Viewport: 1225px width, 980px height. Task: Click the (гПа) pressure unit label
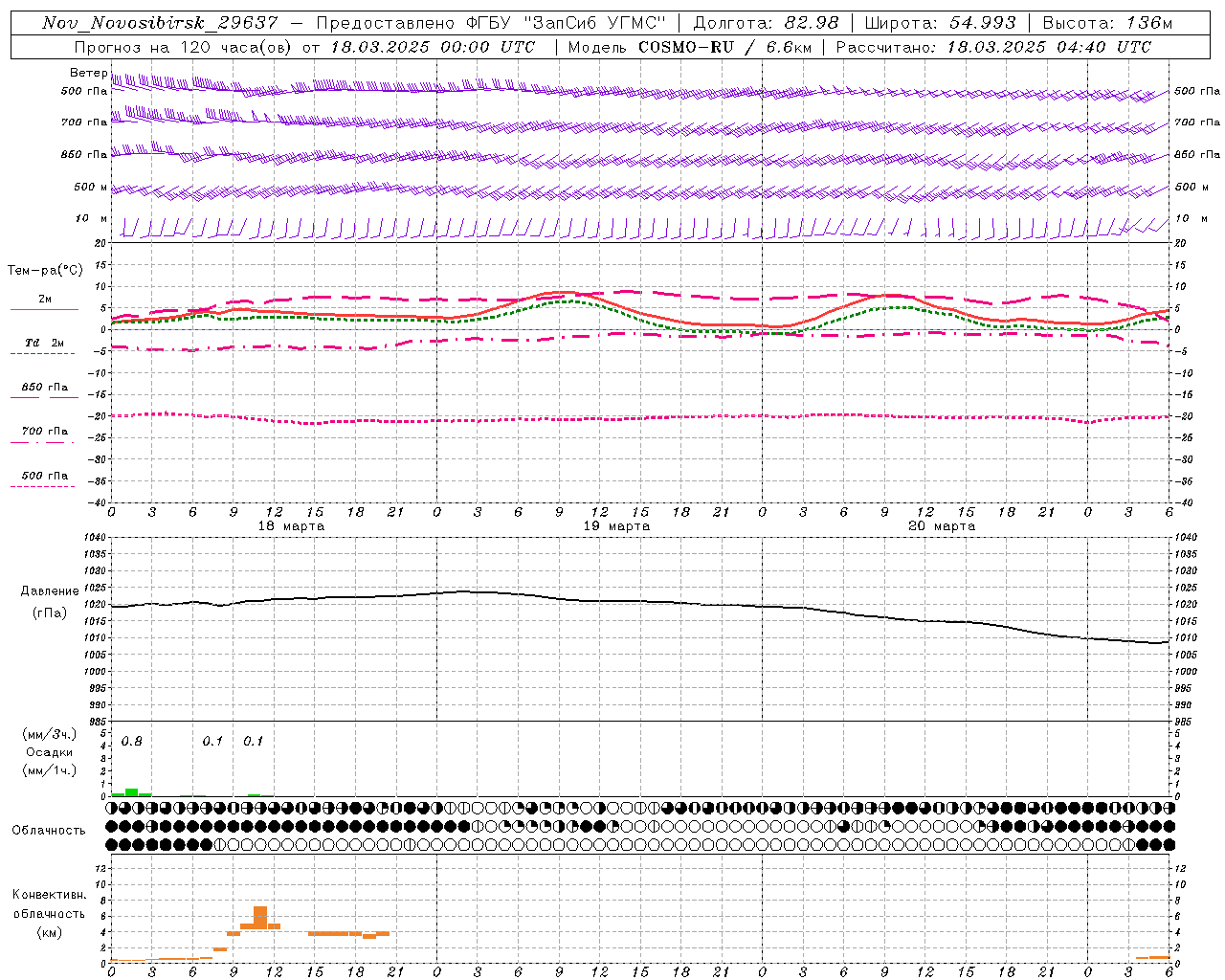pyautogui.click(x=48, y=612)
